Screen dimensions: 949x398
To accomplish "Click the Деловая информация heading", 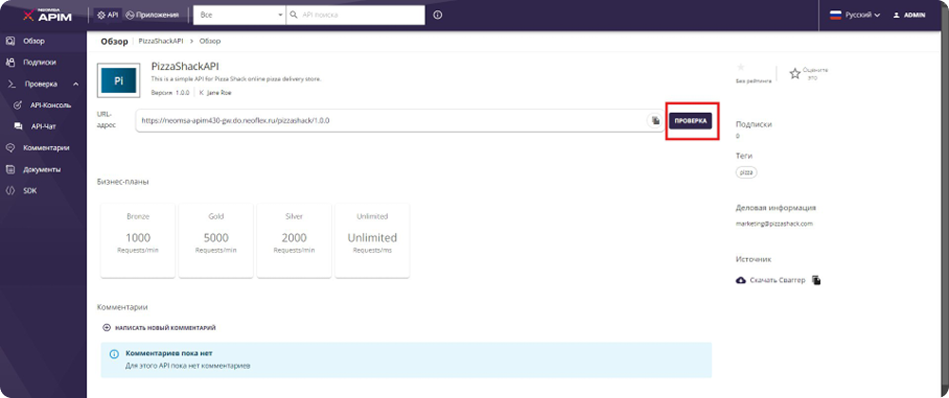I will click(776, 208).
